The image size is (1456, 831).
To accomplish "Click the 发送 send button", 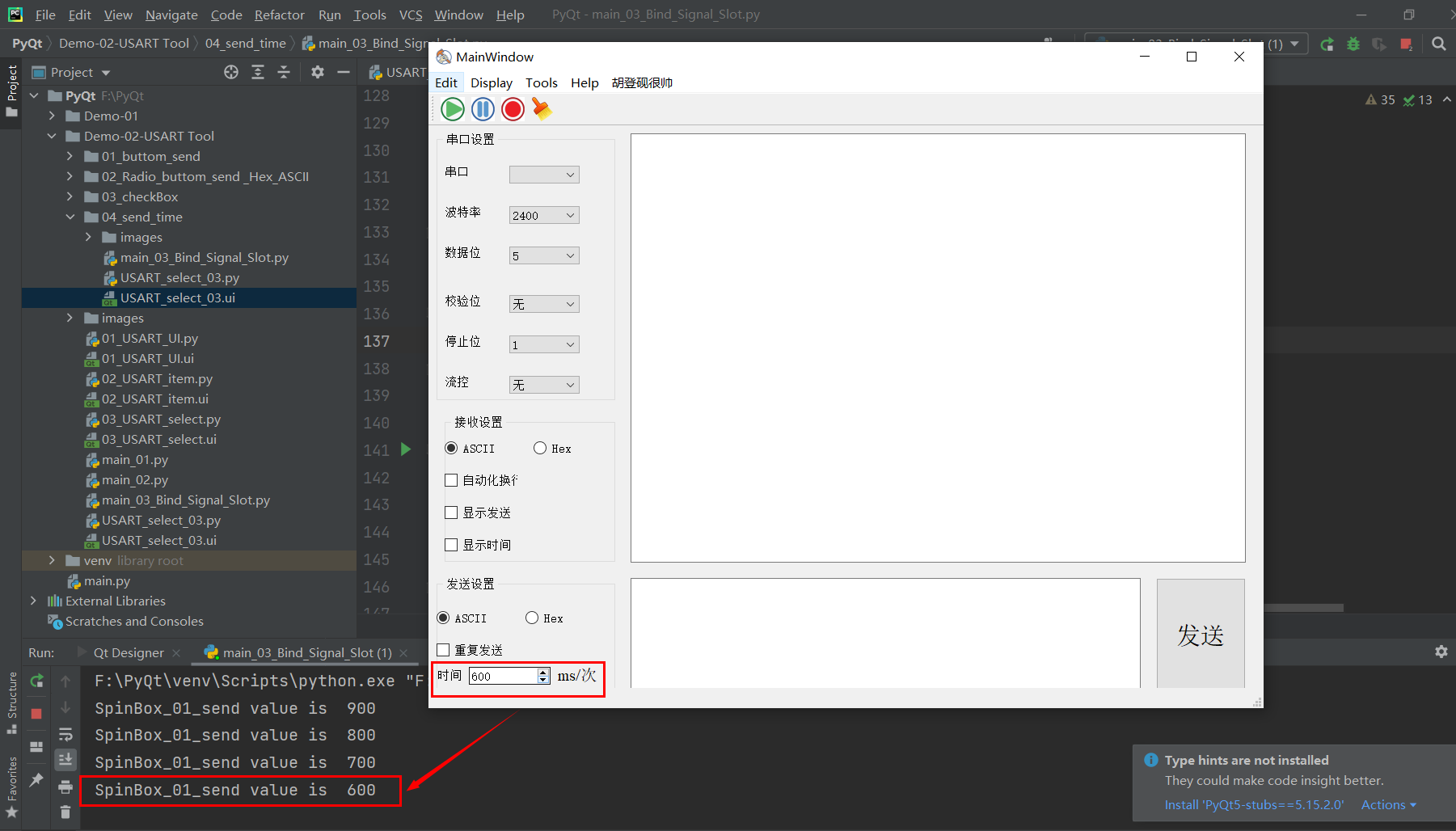I will click(1201, 634).
